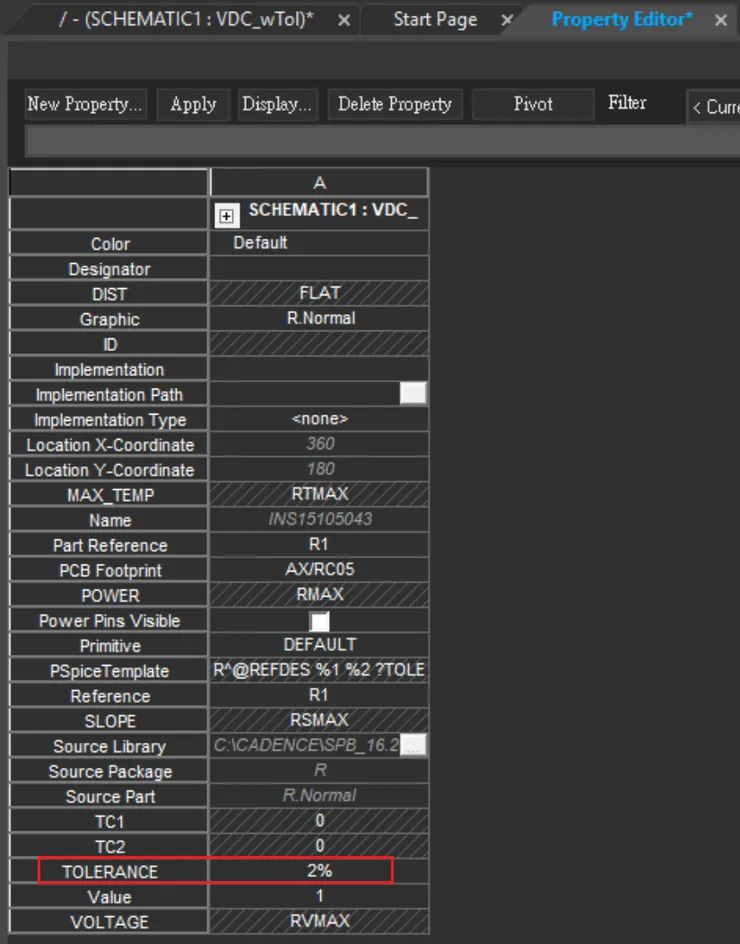Select the Source Package value R

(319, 771)
